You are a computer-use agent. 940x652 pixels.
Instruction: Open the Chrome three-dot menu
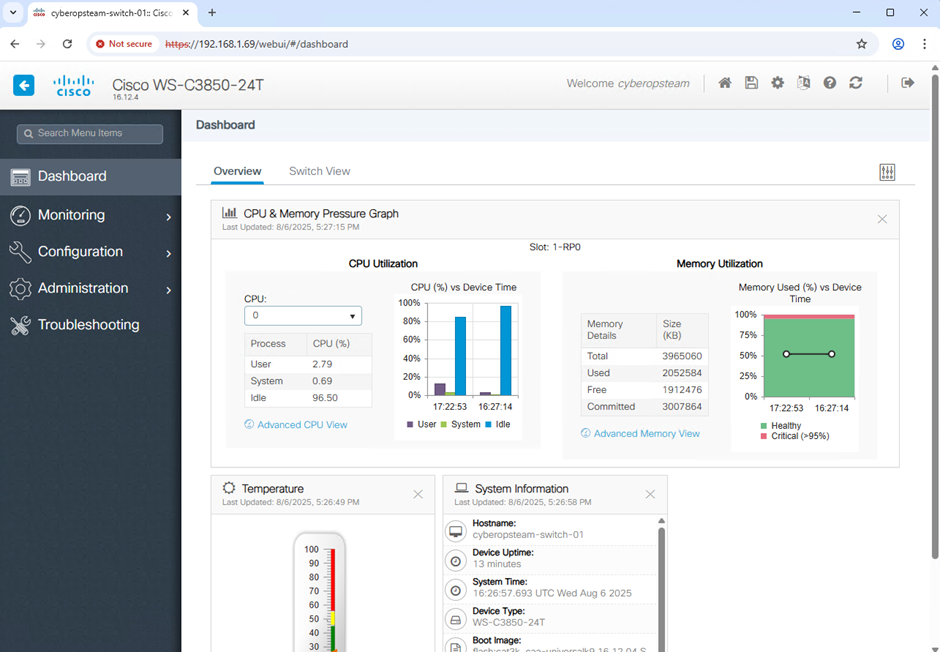coord(924,44)
